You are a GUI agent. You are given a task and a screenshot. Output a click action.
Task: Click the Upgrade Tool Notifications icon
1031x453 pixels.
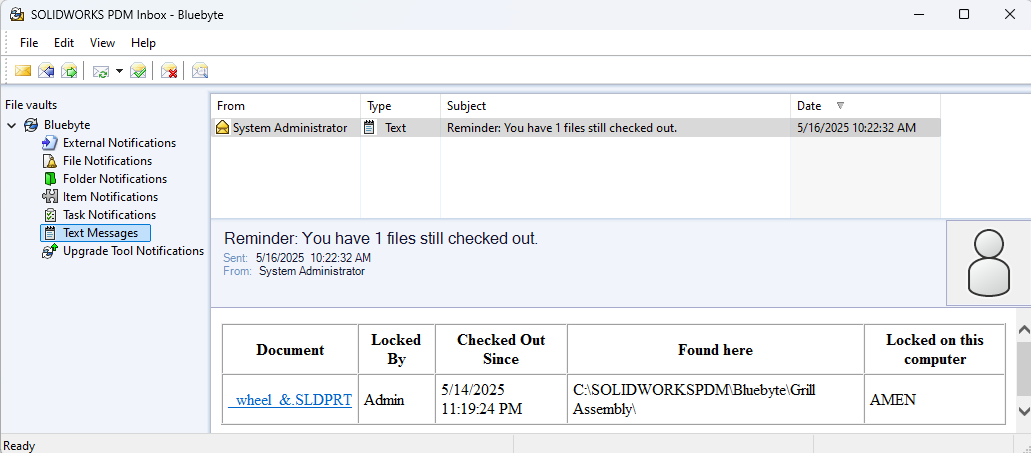tap(50, 251)
